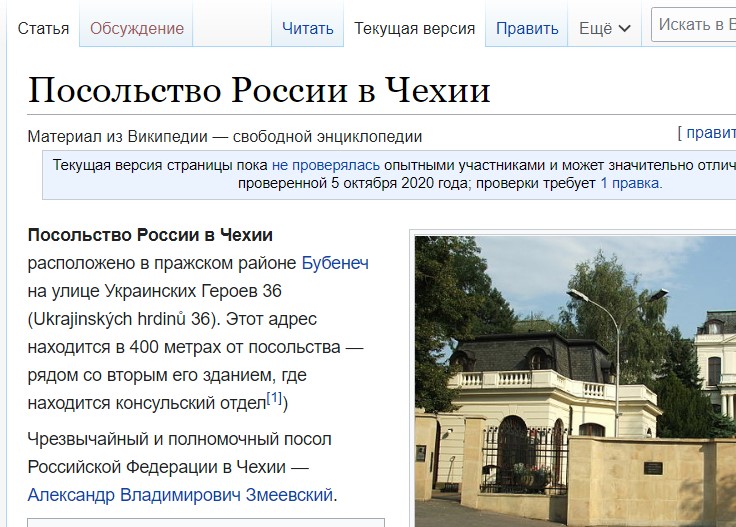Screen dimensions: 736x527
Task: Open the Править edit tab
Action: click(x=527, y=28)
